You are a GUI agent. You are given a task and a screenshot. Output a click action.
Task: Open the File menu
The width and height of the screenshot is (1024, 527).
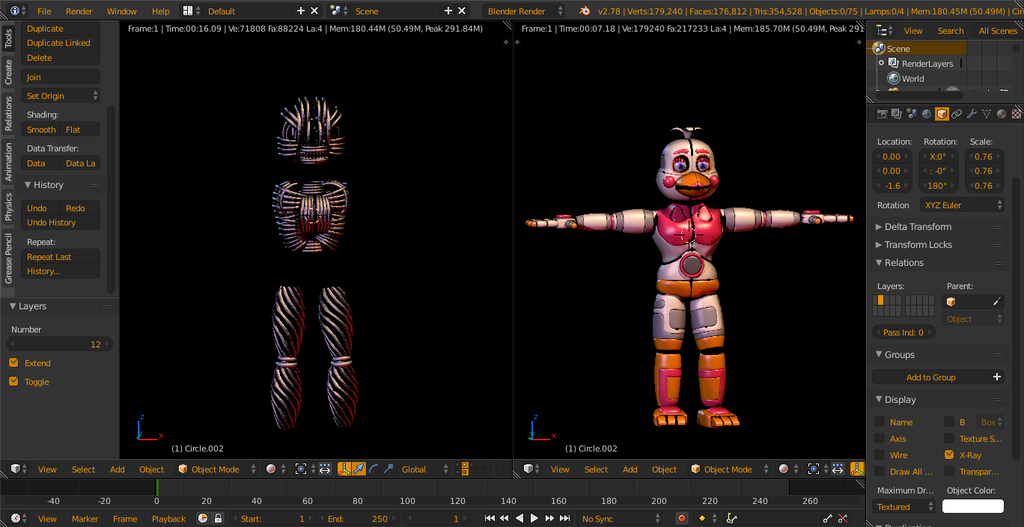44,11
